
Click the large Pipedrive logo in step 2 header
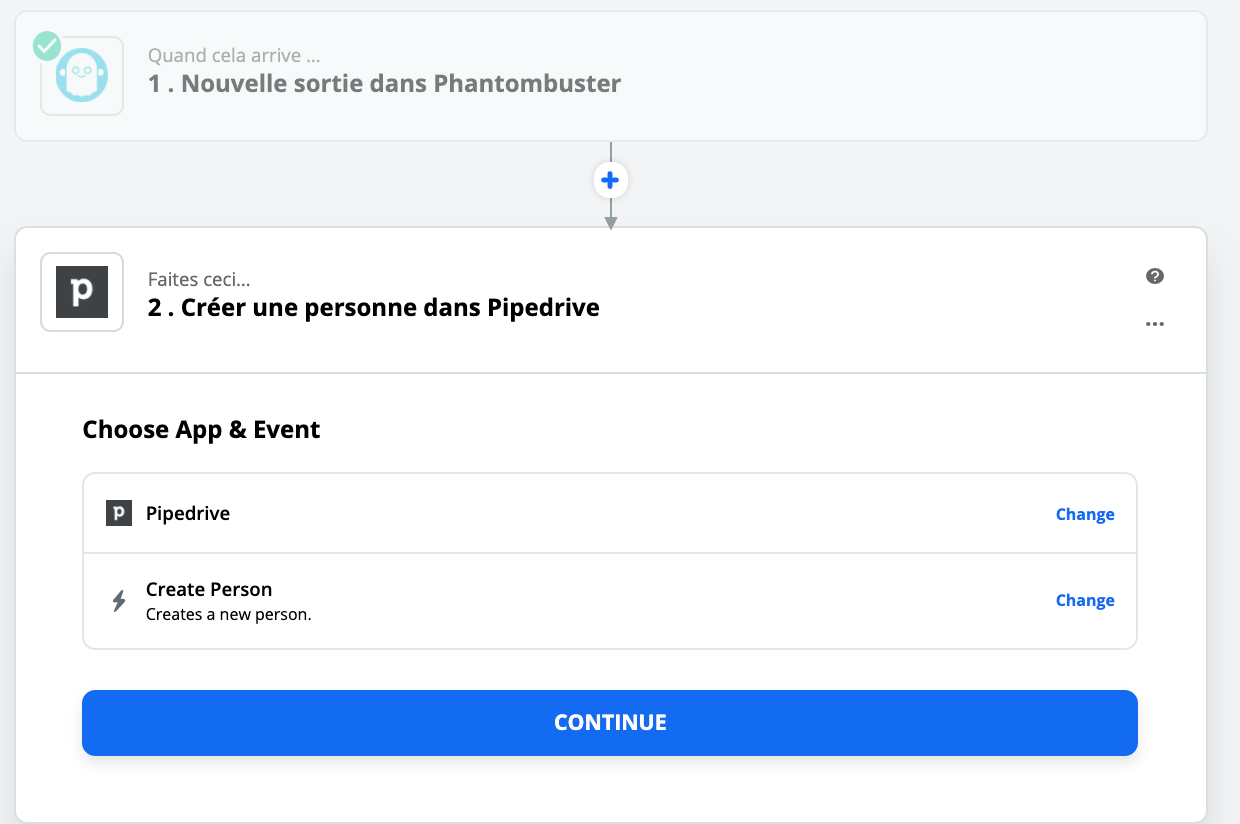(82, 292)
